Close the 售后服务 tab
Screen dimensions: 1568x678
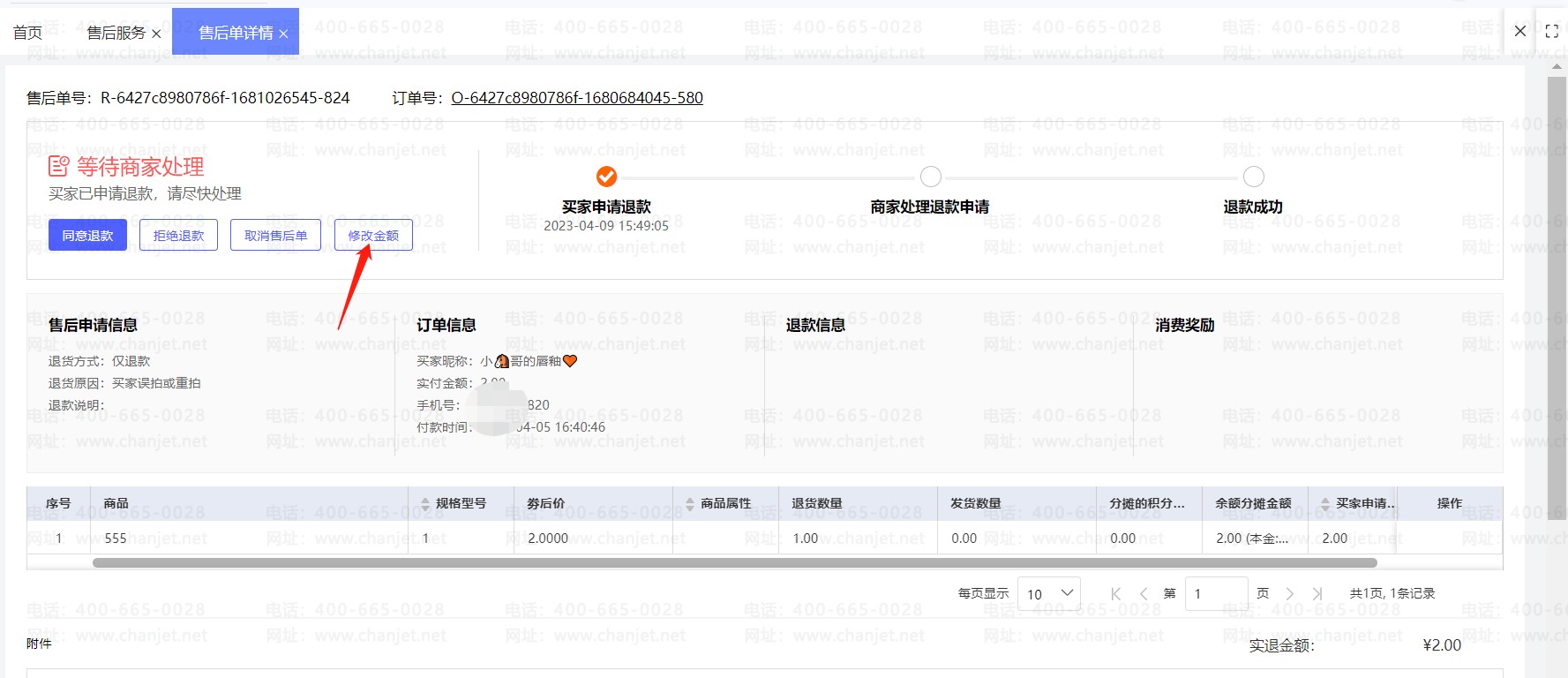pos(156,34)
